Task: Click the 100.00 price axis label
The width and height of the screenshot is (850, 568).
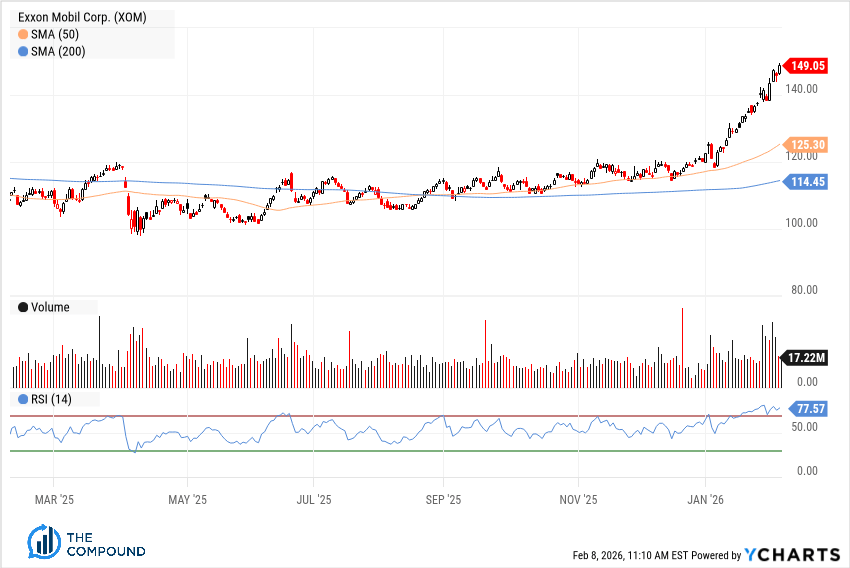Action: point(802,223)
